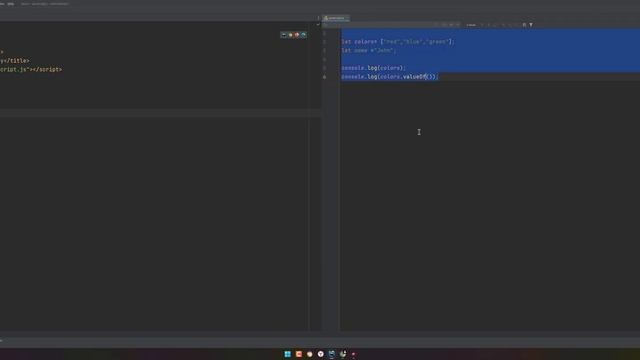Screen dimensions: 640x360
Task: Open page using the red browser icon
Action: click(x=297, y=35)
